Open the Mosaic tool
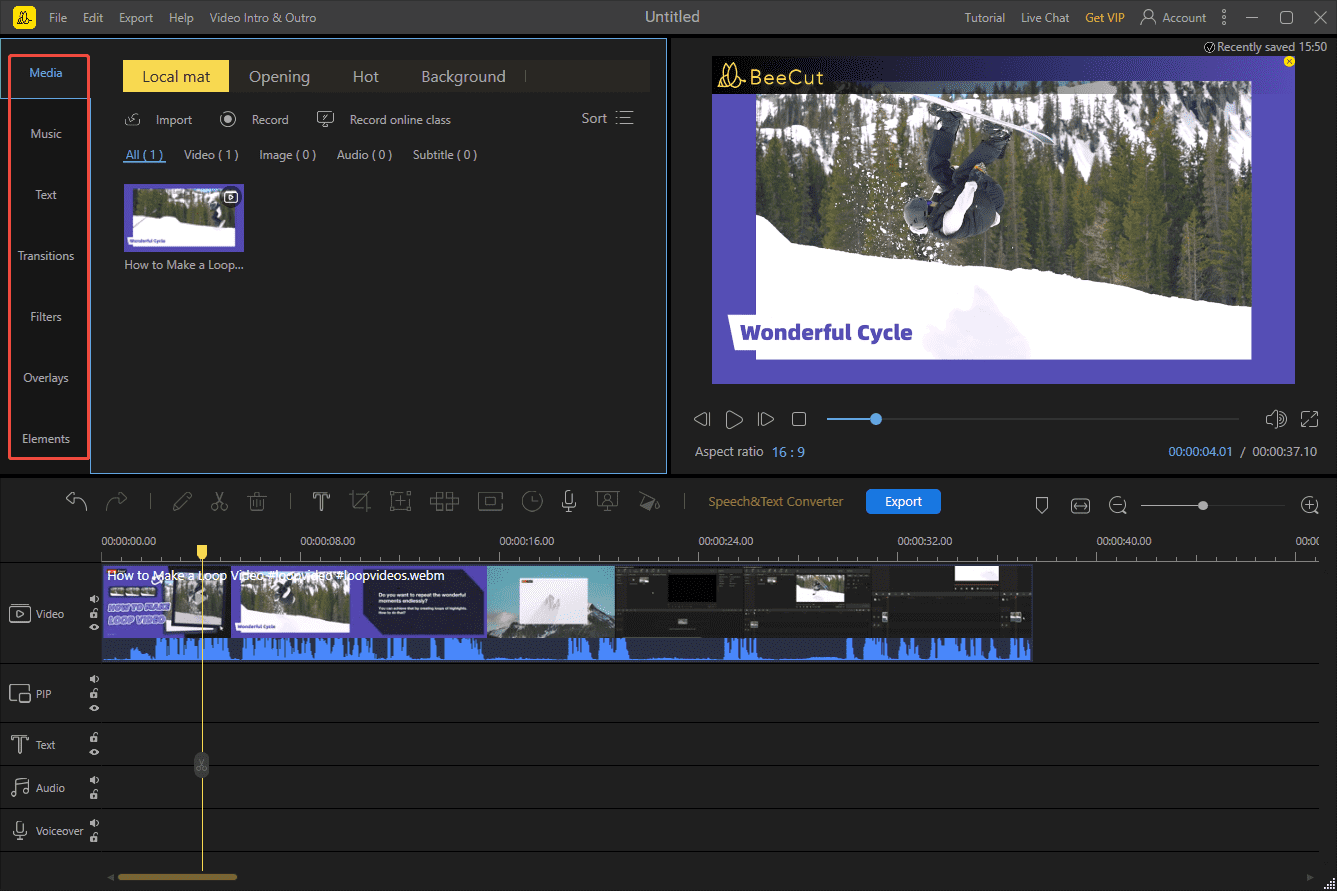Screen dimensions: 1337x891 point(444,501)
